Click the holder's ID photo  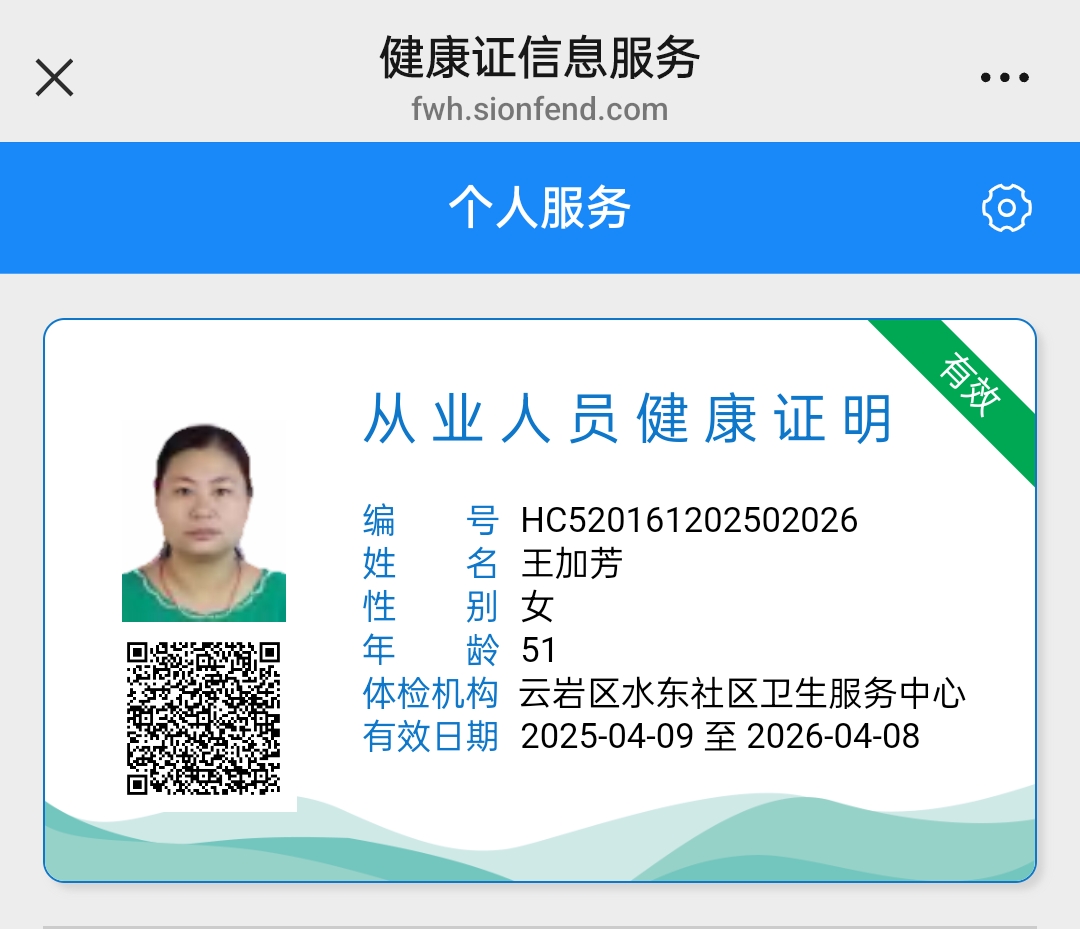[204, 522]
